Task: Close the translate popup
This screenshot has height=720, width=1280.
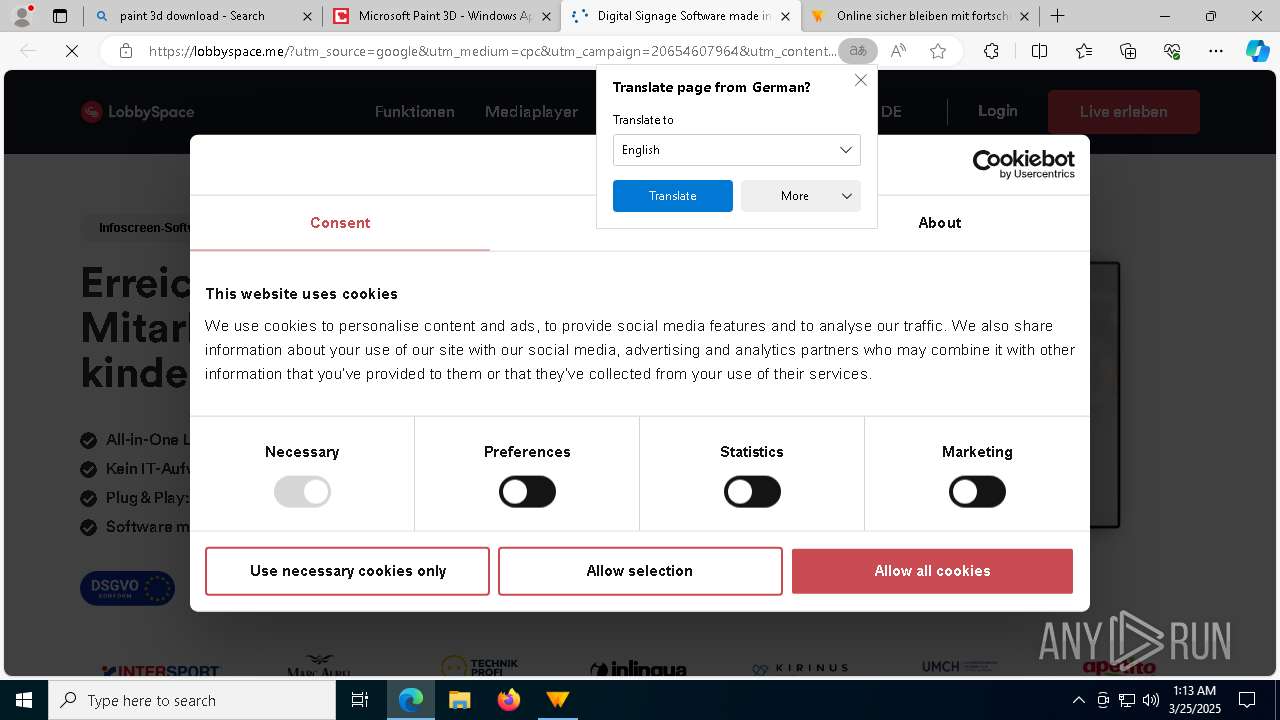Action: [x=860, y=80]
